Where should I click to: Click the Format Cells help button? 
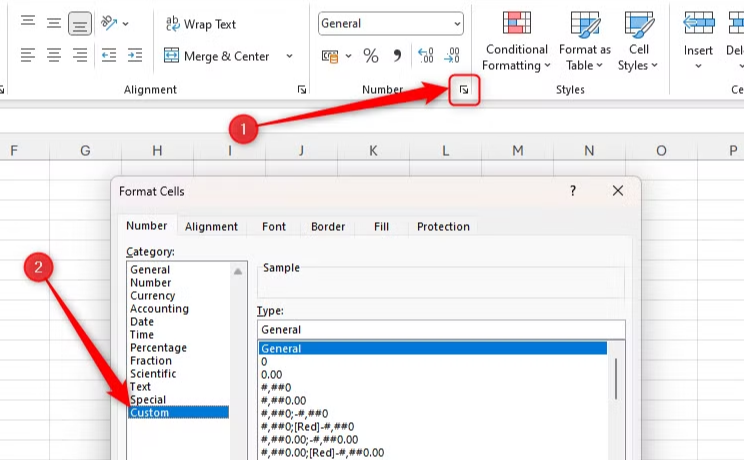coord(573,191)
